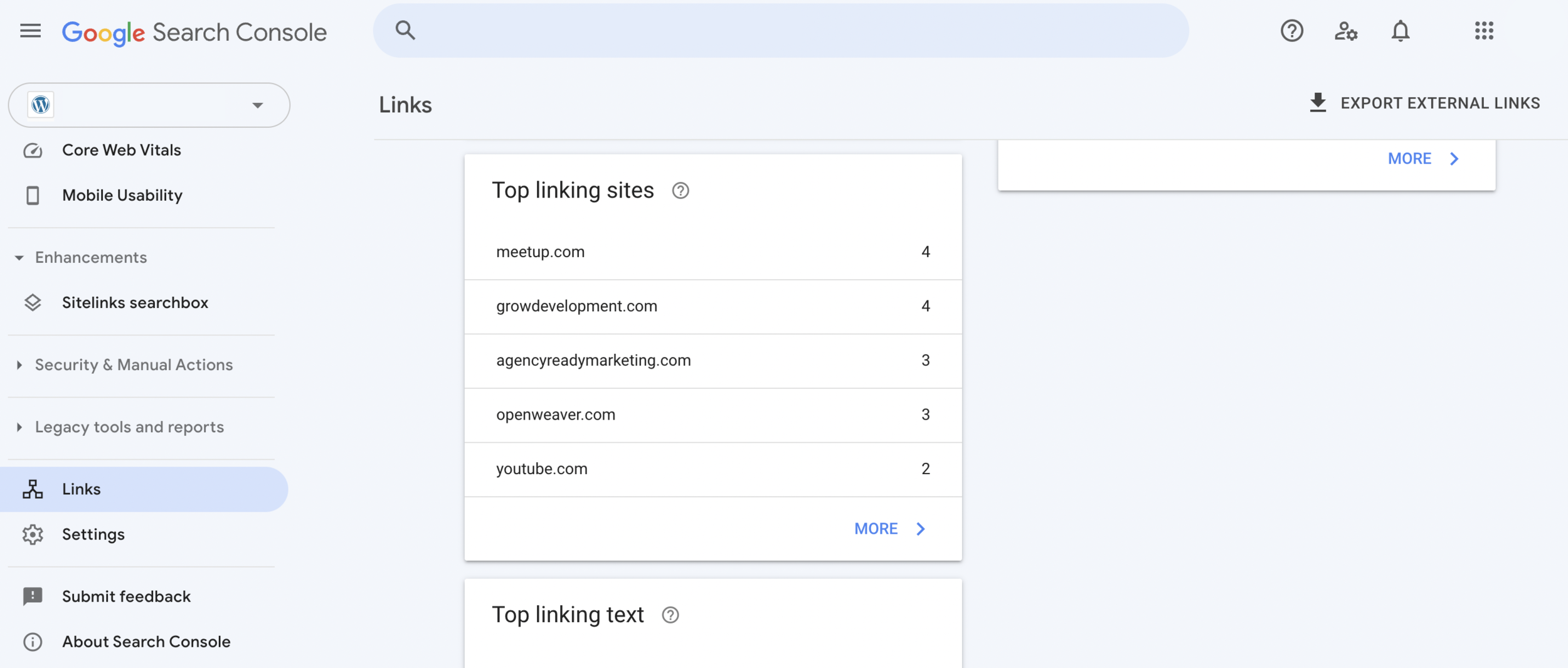The height and width of the screenshot is (668, 1568).
Task: Click the Top linking text heading
Action: pos(568,615)
